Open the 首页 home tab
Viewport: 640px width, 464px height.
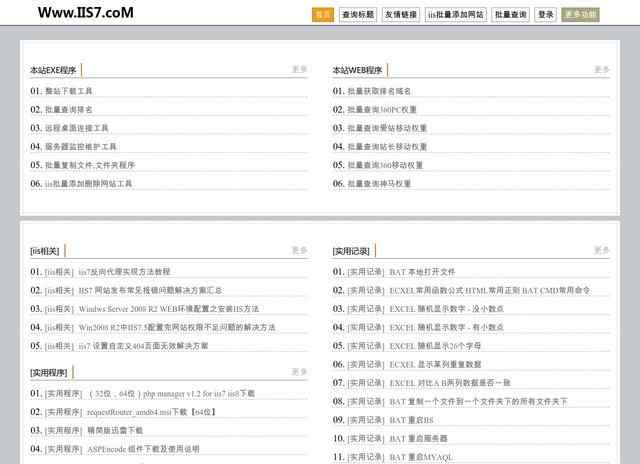(322, 15)
